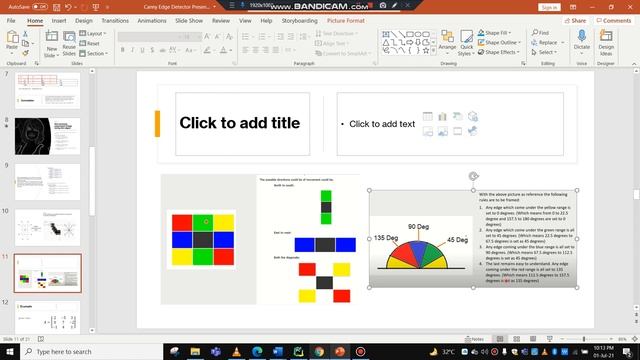640x360 pixels.
Task: Open the Reuse Slides pane
Action: click(69, 44)
